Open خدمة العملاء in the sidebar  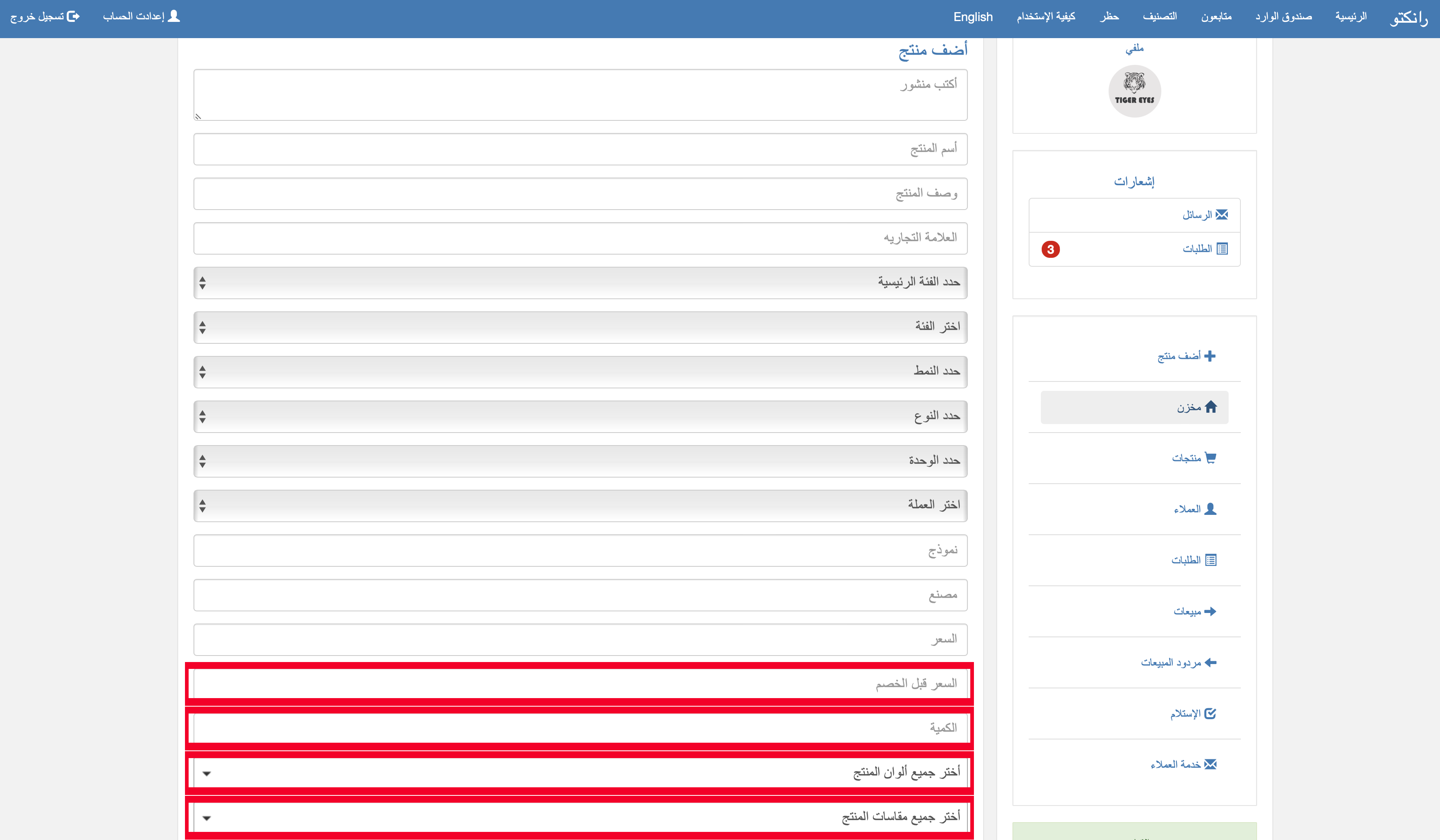tap(1183, 764)
